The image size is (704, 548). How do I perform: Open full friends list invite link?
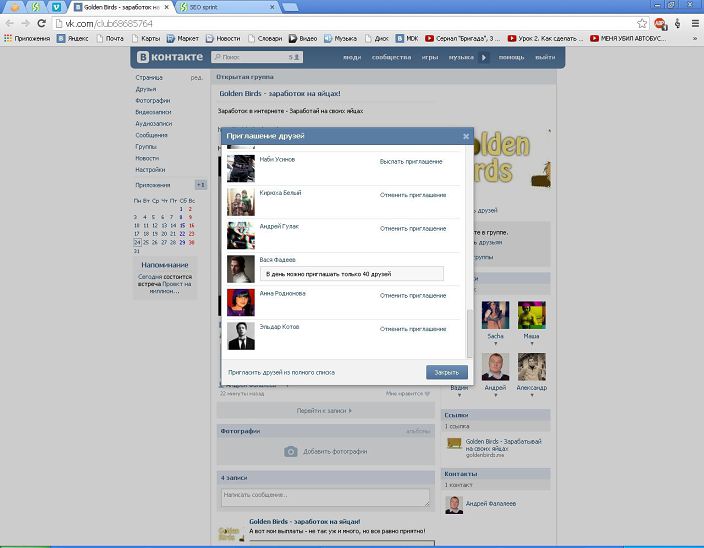[281, 372]
